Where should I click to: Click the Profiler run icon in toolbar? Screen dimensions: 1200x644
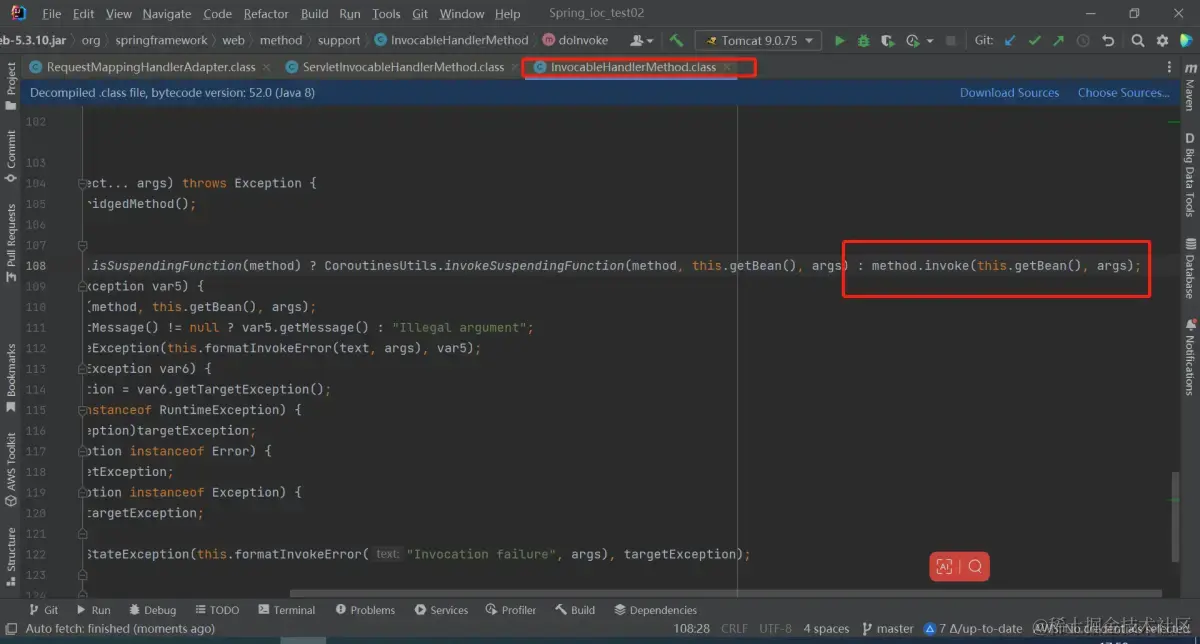click(912, 41)
